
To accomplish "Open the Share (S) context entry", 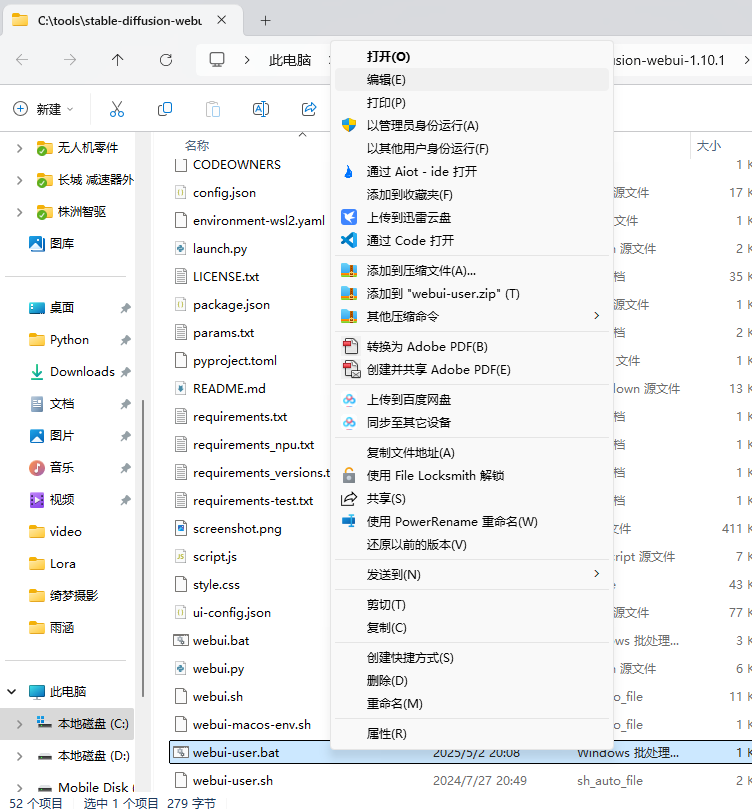I will coord(471,498).
